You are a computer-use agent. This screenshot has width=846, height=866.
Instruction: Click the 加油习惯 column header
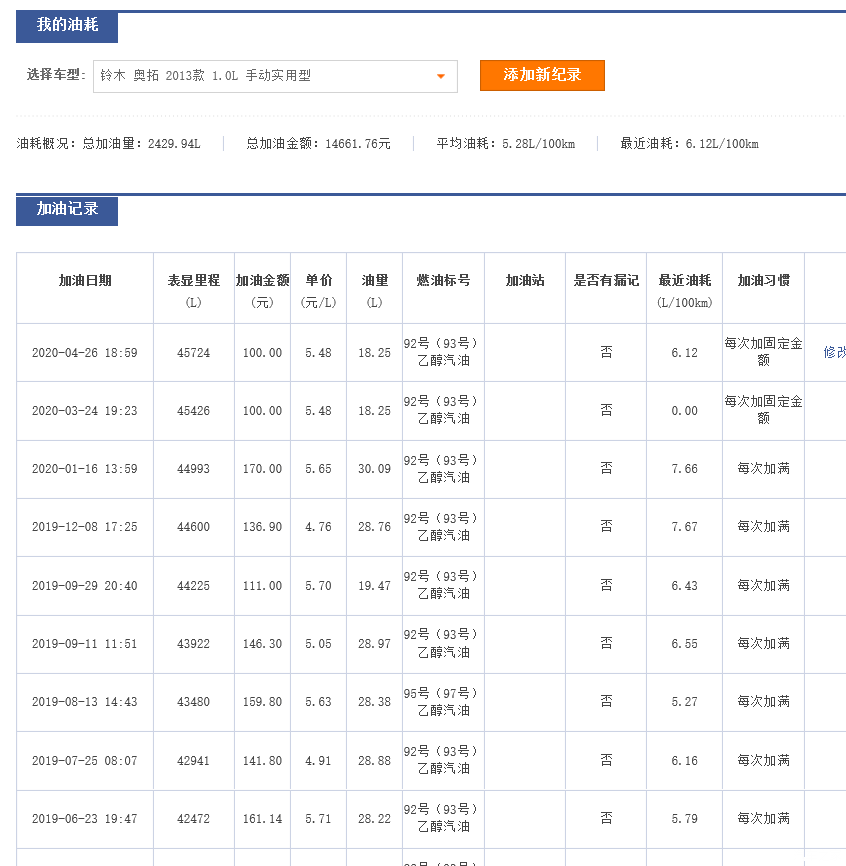point(763,281)
